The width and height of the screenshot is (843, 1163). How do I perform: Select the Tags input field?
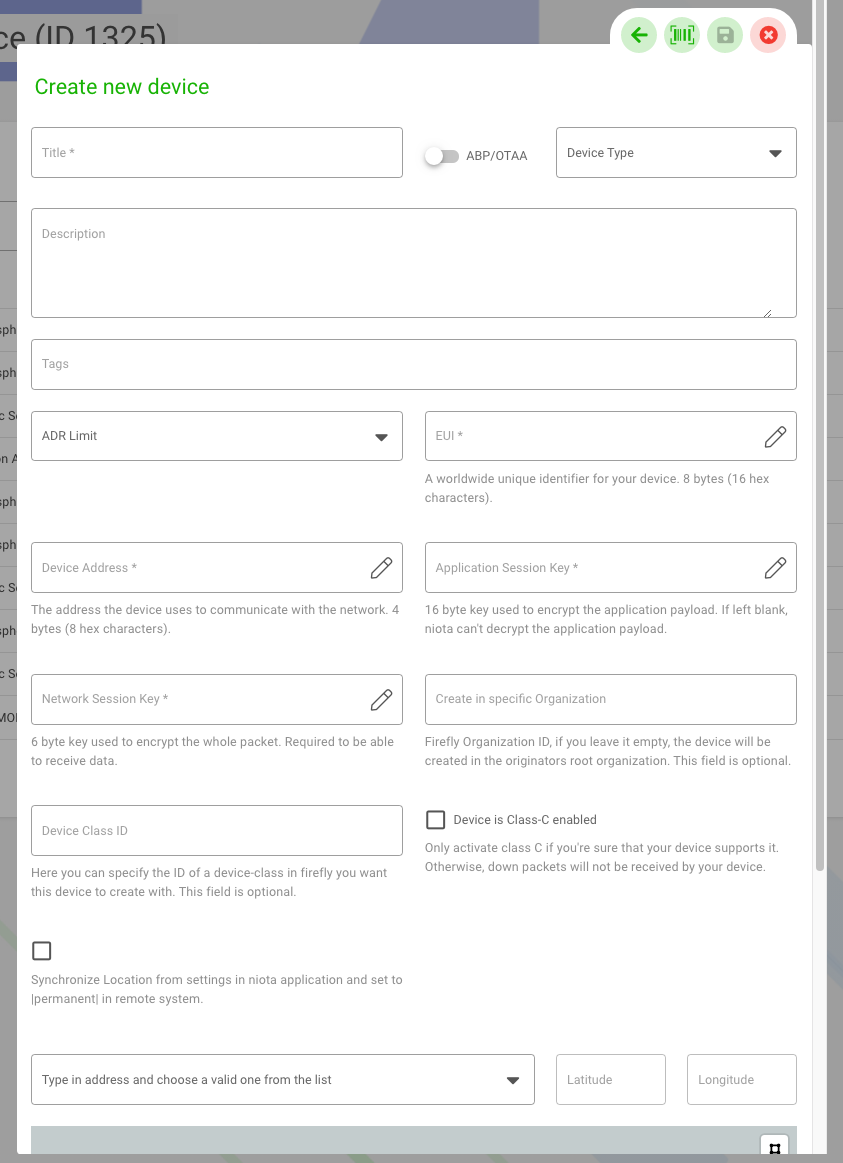[414, 364]
